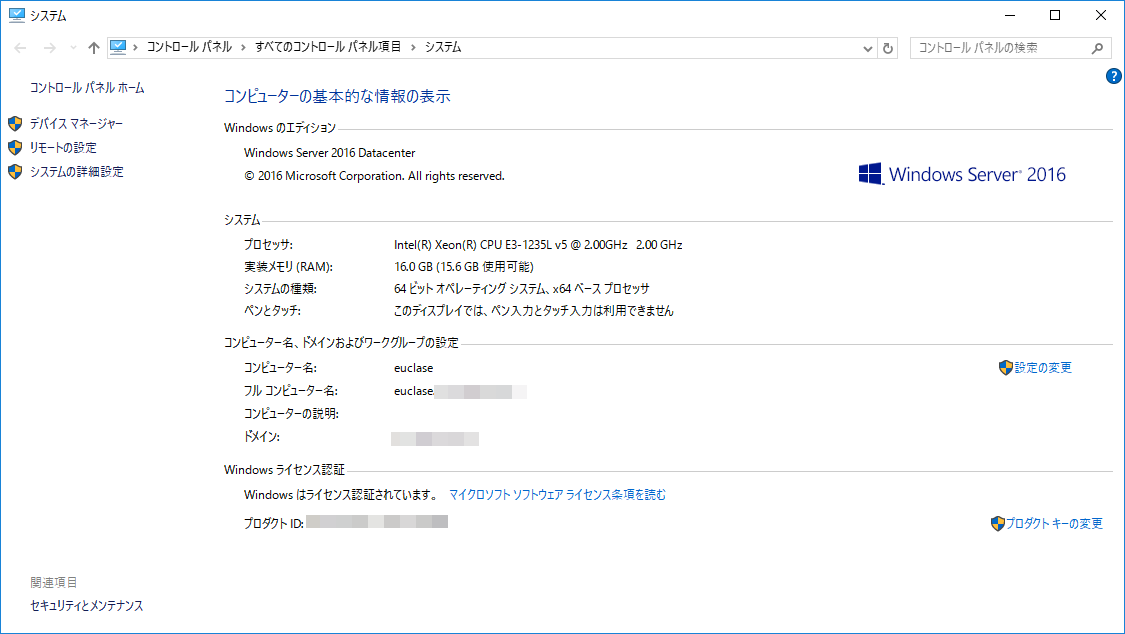This screenshot has height=634, width=1125.
Task: Select すべてのコントロール パネル項目 breadcrumb
Action: click(328, 47)
